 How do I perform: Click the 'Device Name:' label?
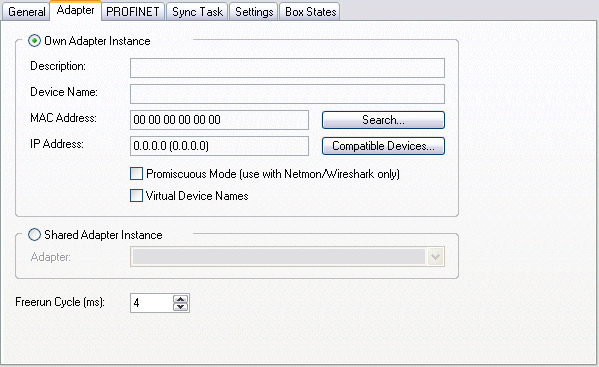point(64,92)
